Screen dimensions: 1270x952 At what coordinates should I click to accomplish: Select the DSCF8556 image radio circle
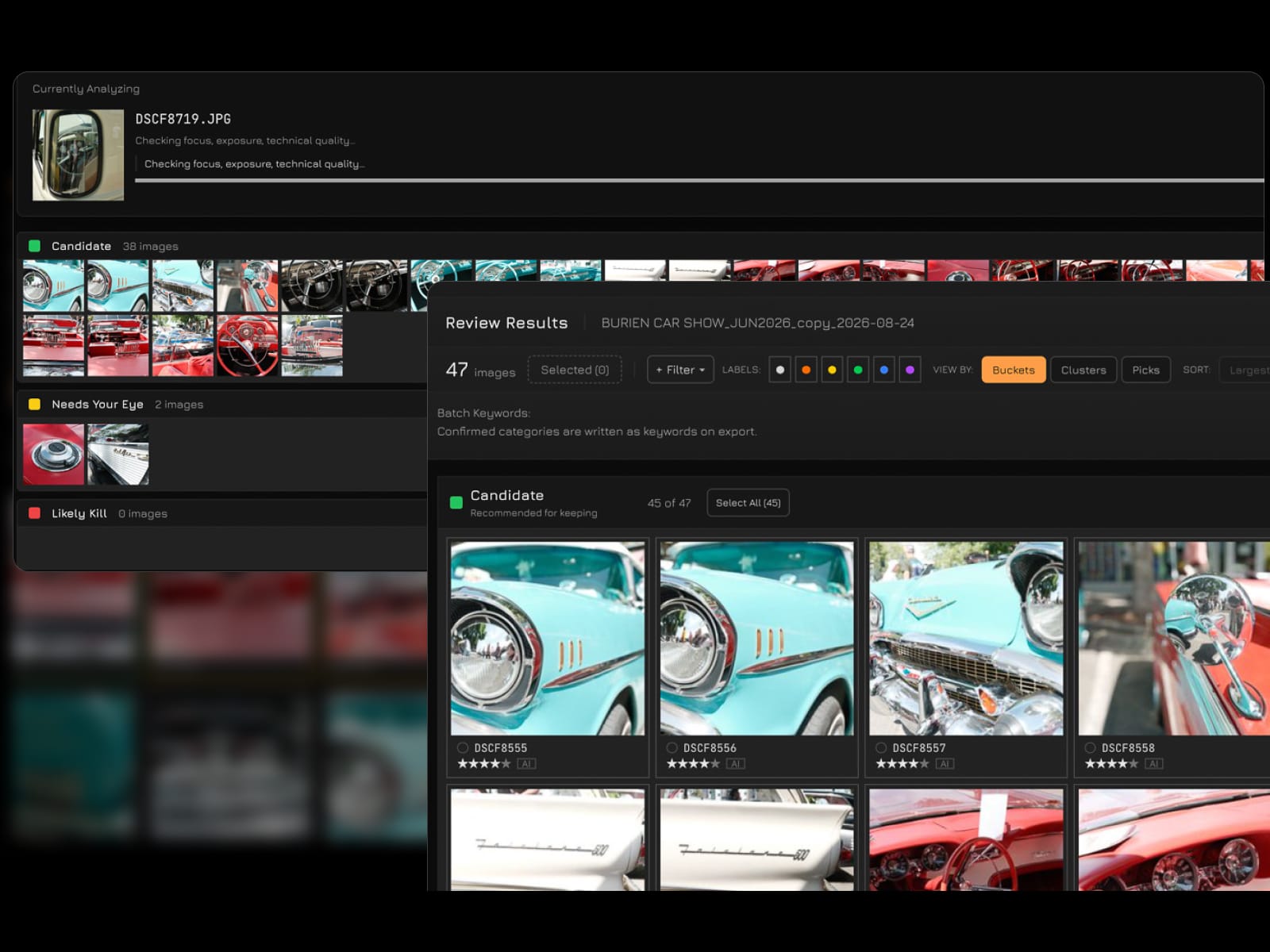[672, 747]
